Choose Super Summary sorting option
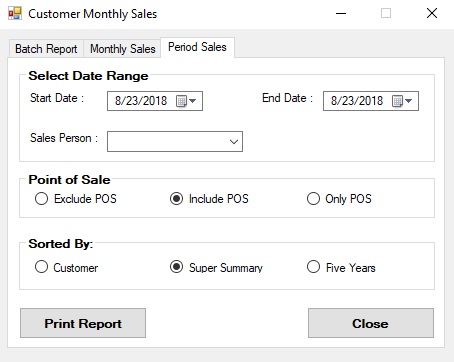This screenshot has width=454, height=362. (x=216, y=267)
